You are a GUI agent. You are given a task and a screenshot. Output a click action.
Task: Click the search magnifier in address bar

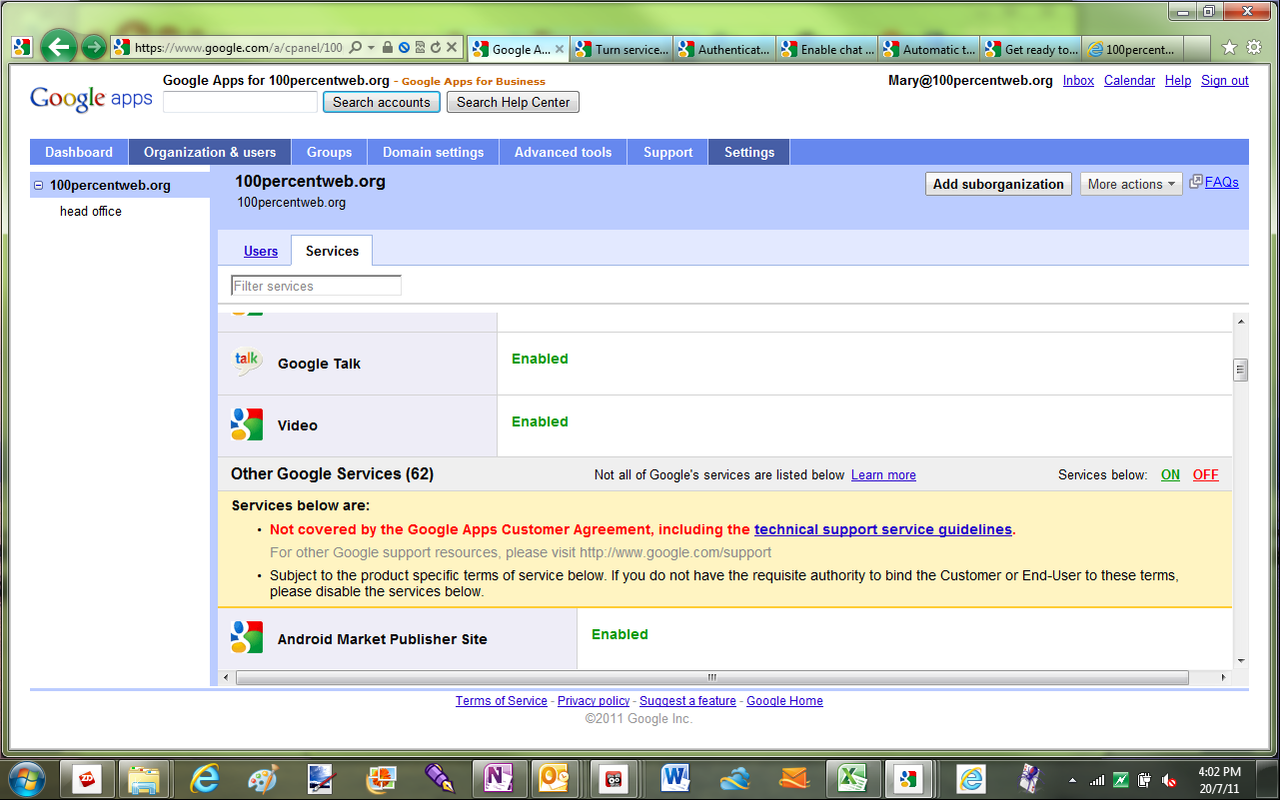355,47
